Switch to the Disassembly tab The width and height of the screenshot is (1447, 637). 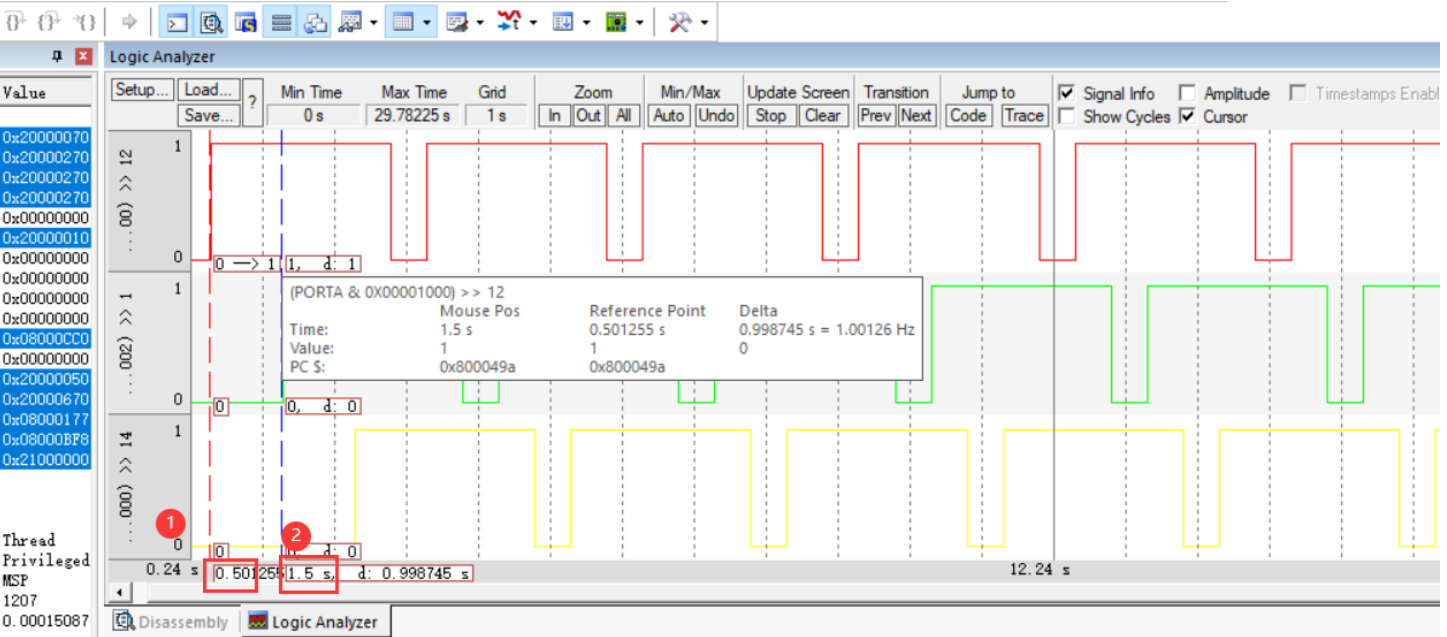tap(172, 622)
